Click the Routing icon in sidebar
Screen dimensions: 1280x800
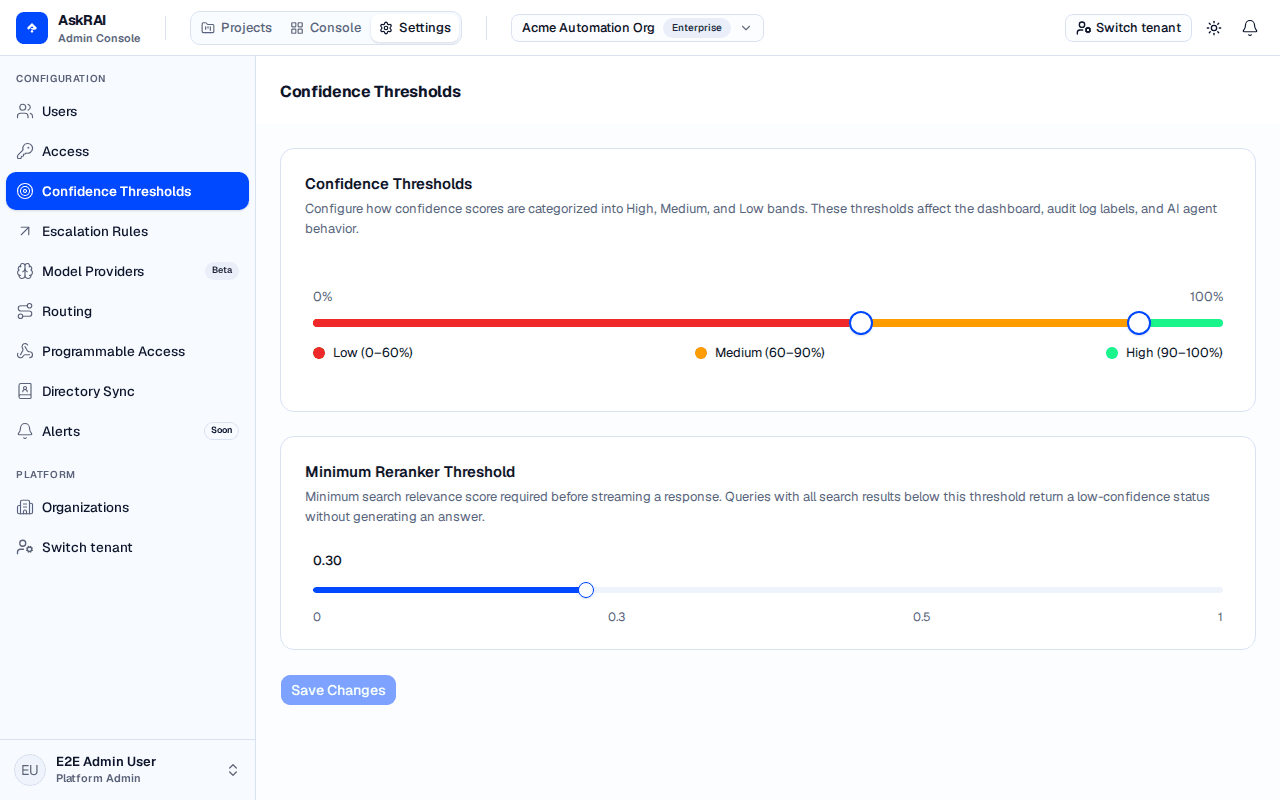coord(25,311)
